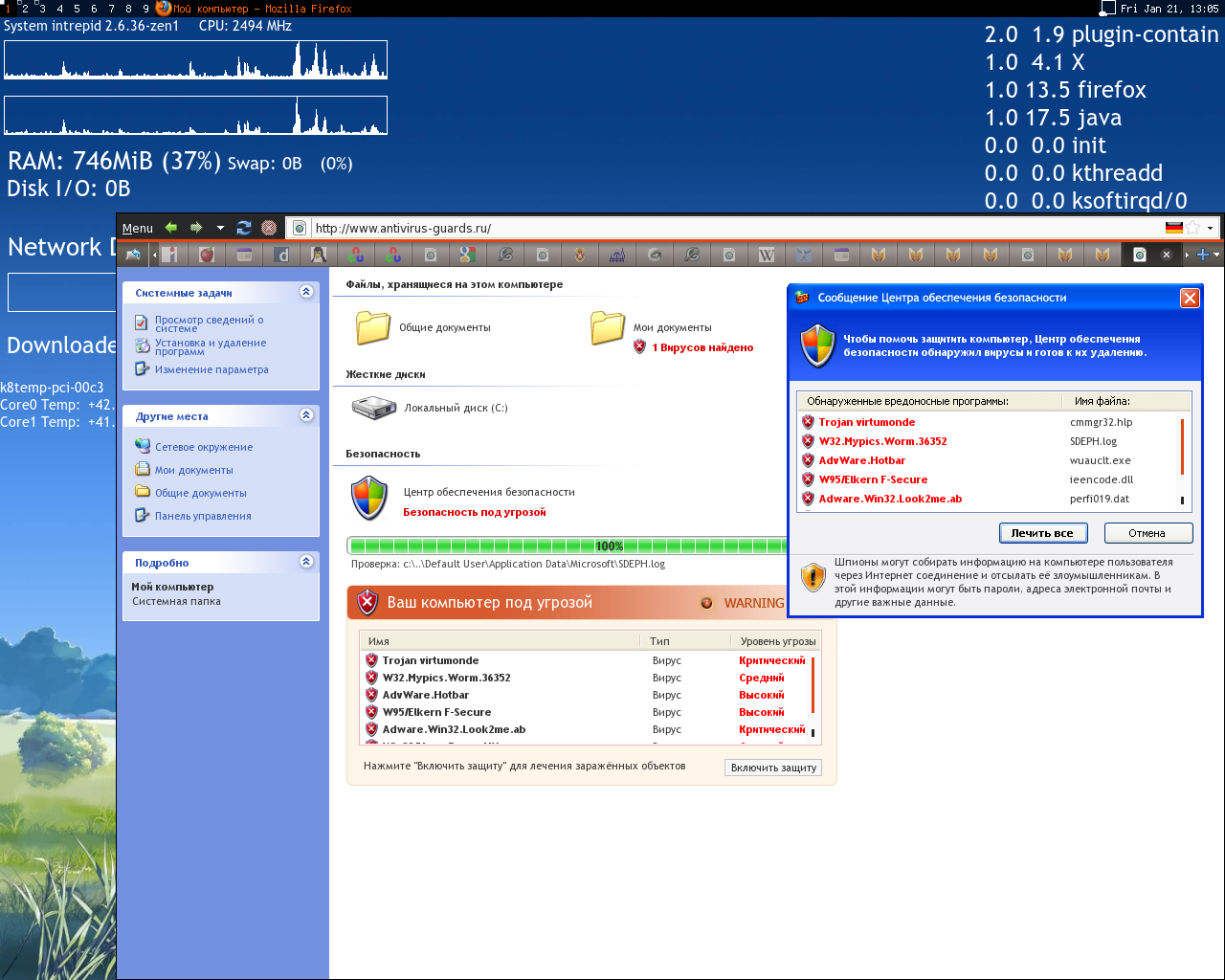Switch to the Google icon tab
The image size is (1225, 980).
[468, 255]
